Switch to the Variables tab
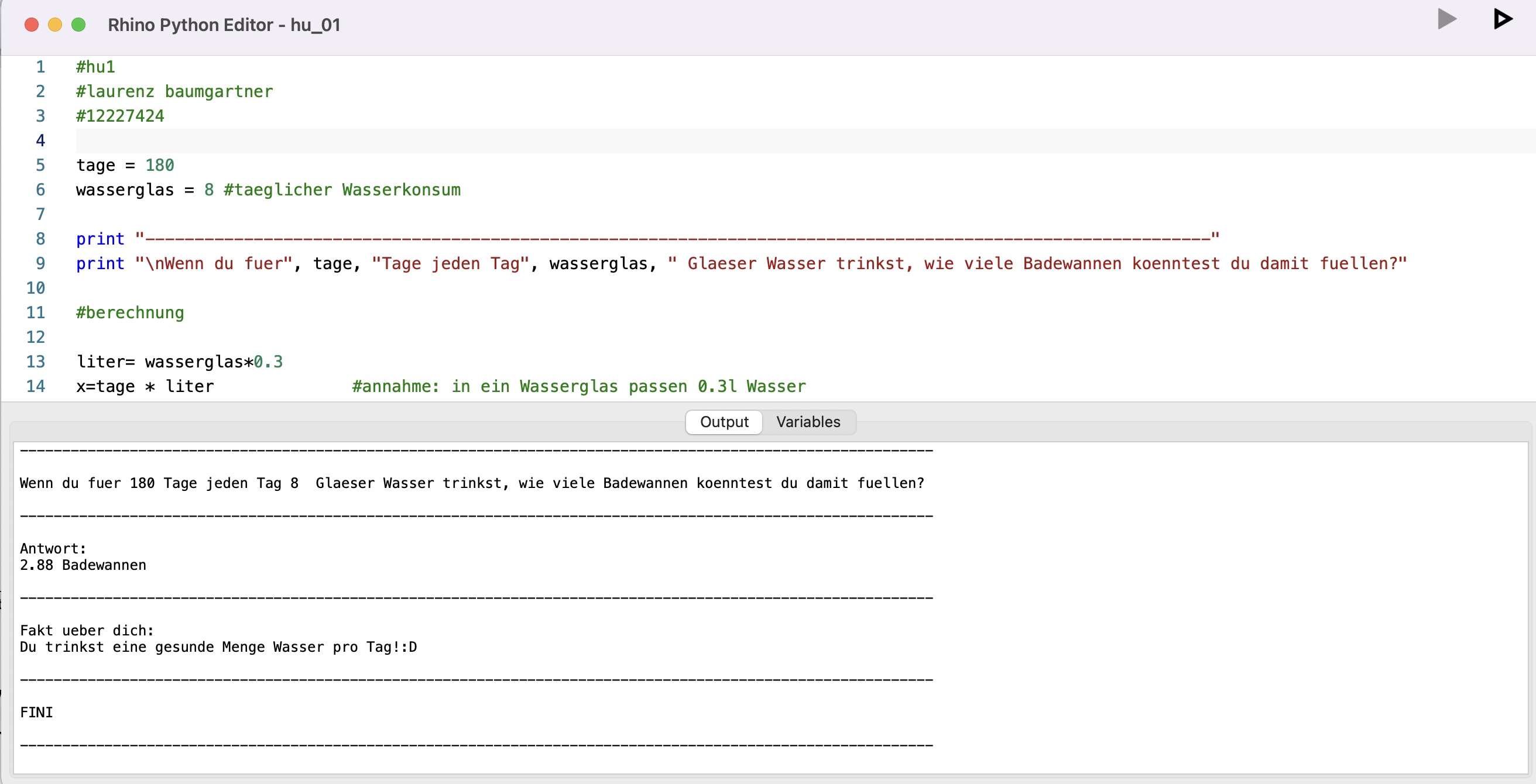 pyautogui.click(x=808, y=421)
